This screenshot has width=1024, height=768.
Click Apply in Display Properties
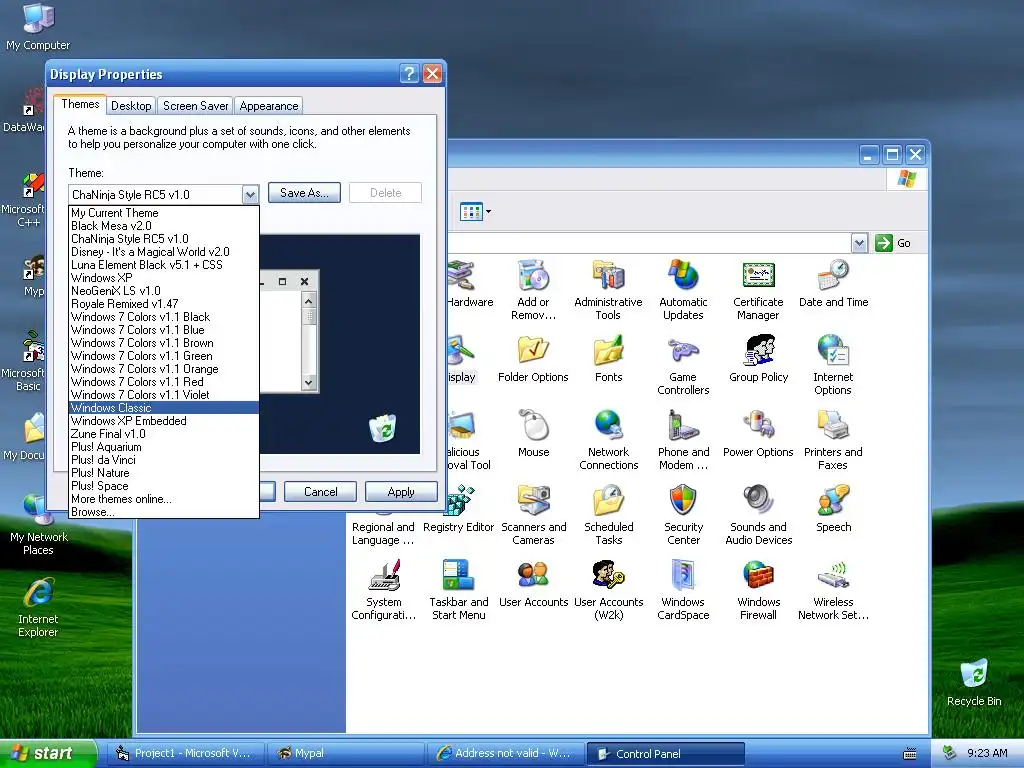click(x=401, y=492)
